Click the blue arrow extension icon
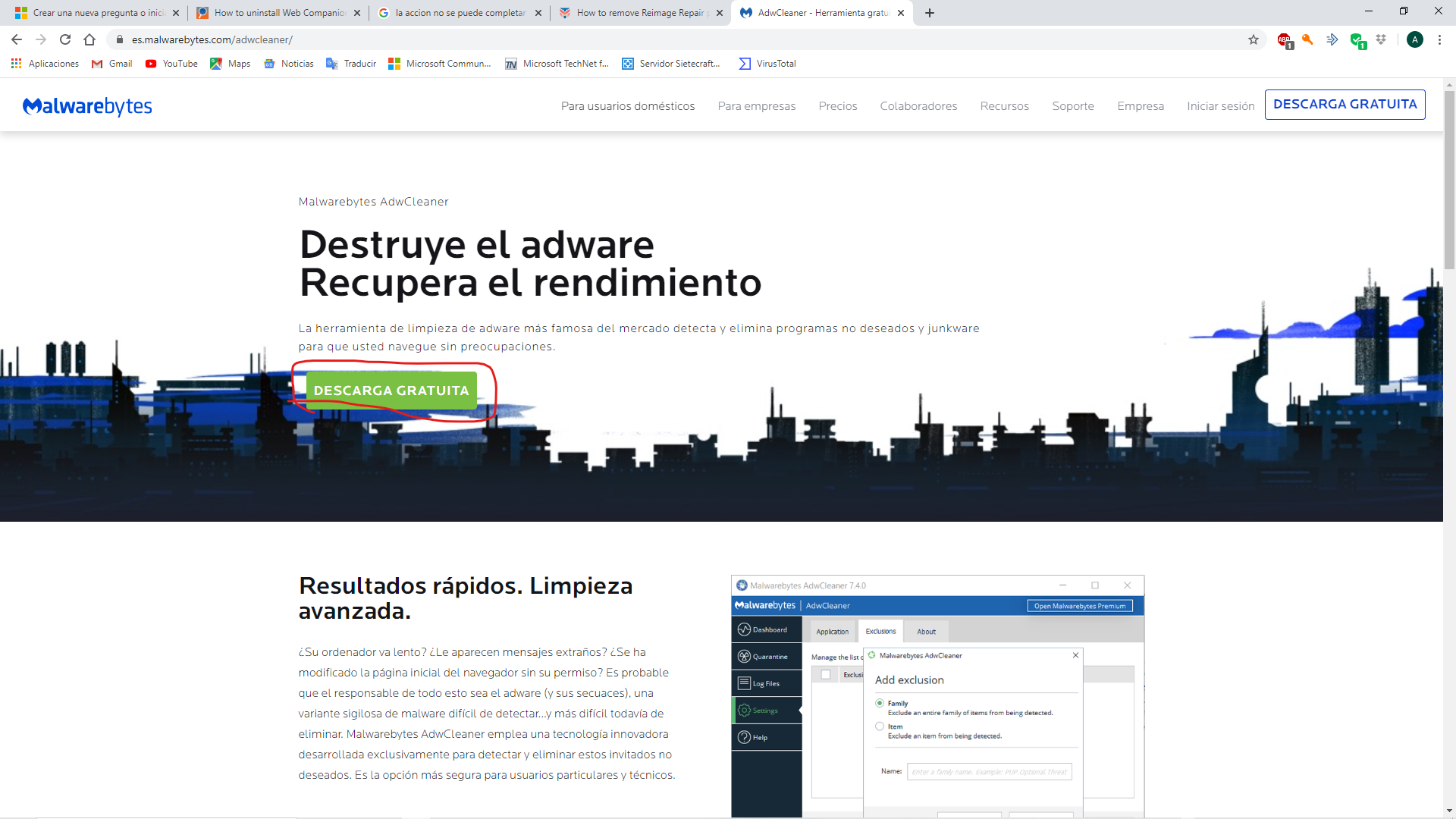1456x819 pixels. tap(1332, 39)
